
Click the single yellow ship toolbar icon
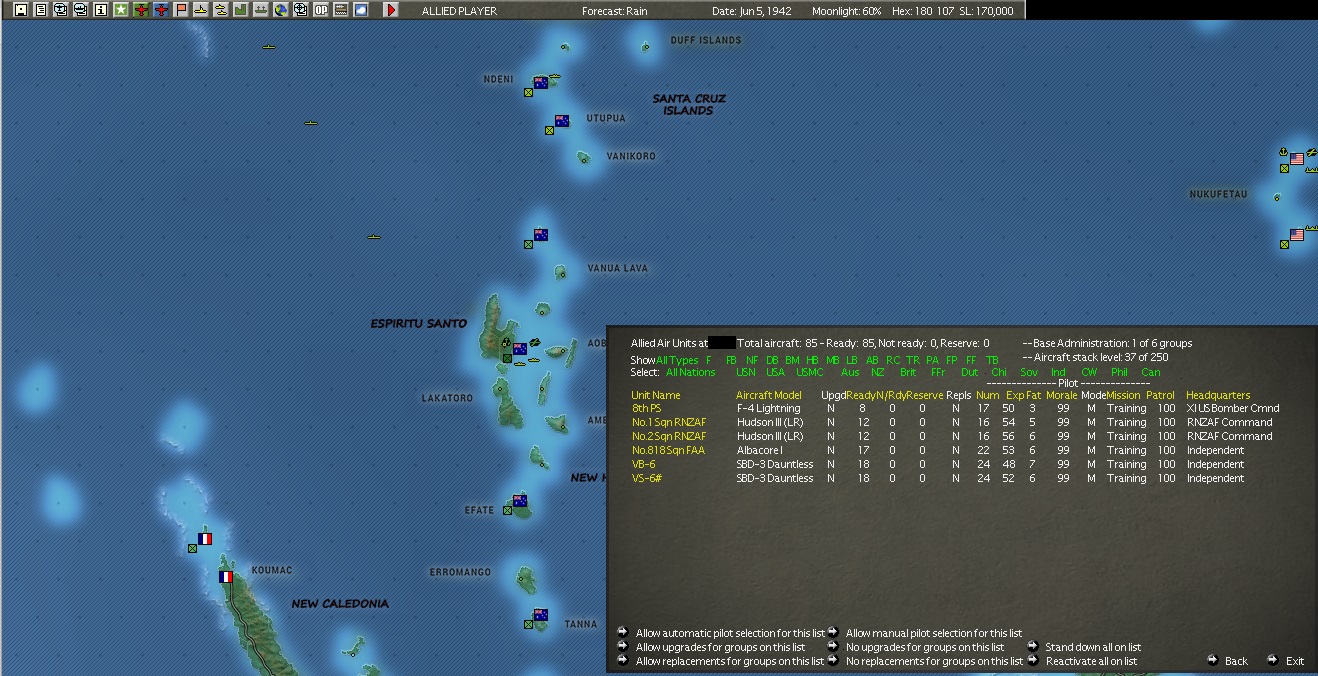point(201,10)
